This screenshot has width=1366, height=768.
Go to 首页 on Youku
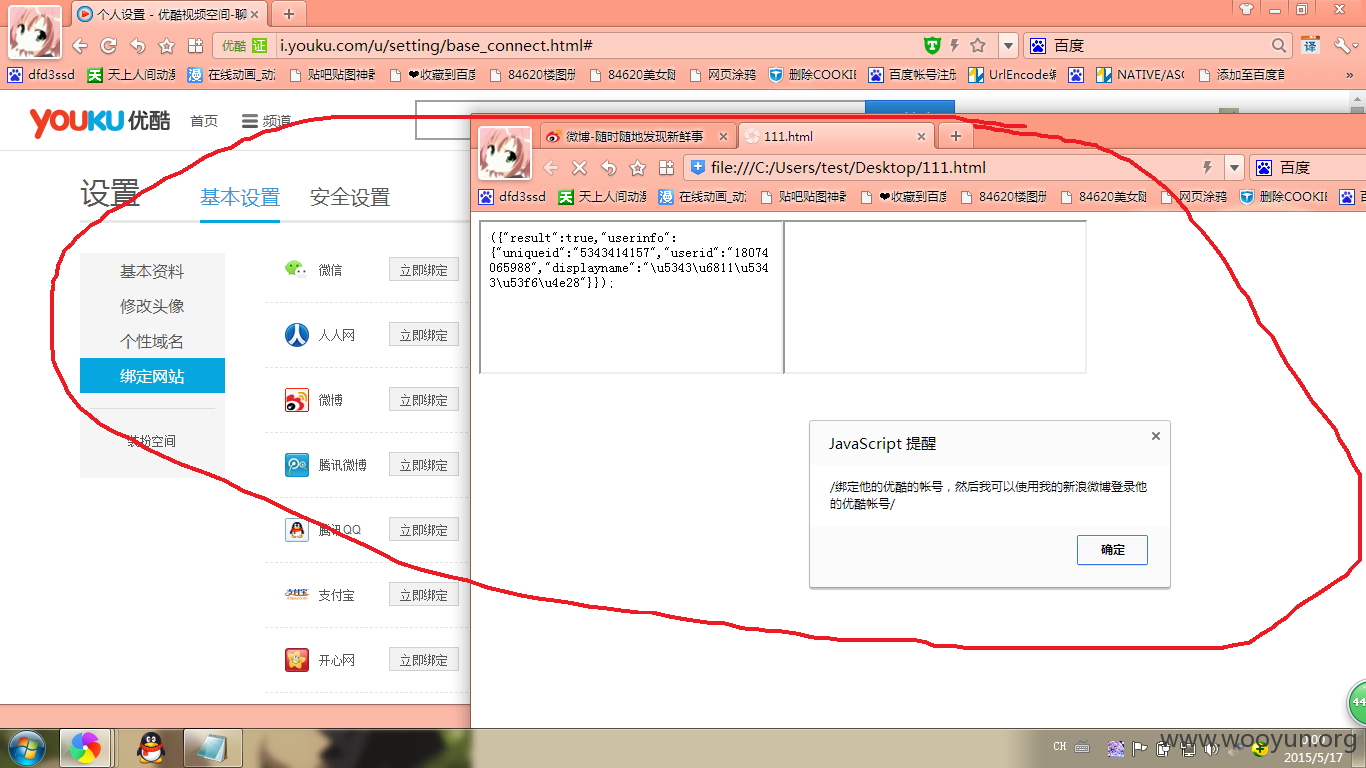204,121
